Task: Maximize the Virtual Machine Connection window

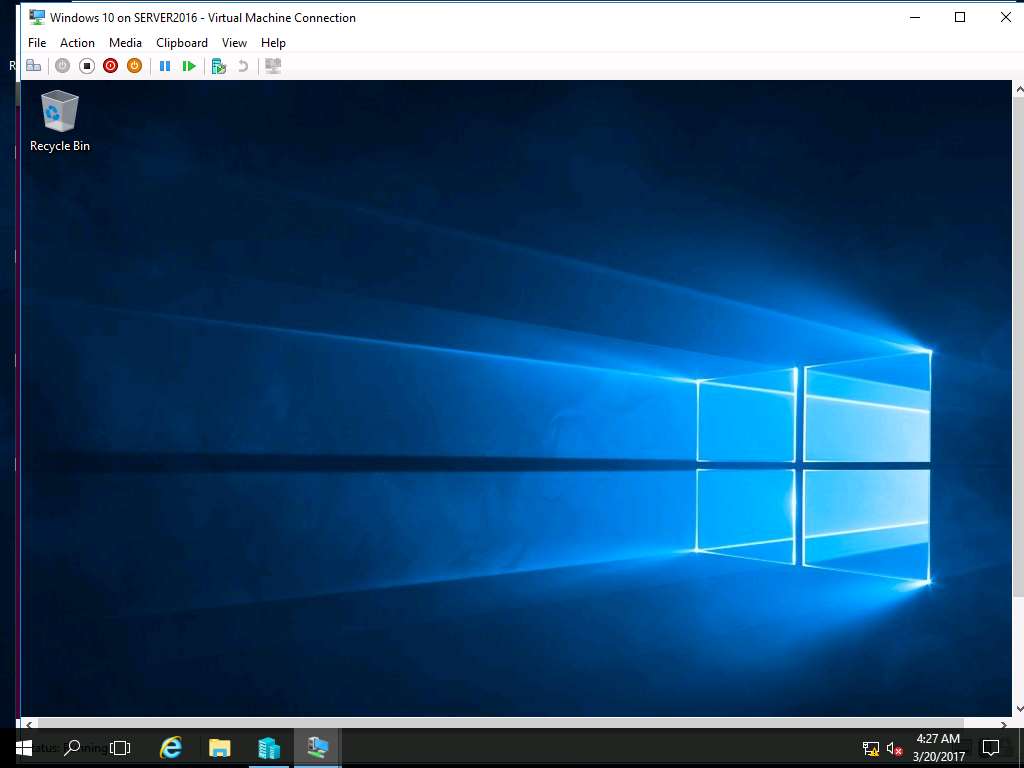Action: tap(960, 17)
